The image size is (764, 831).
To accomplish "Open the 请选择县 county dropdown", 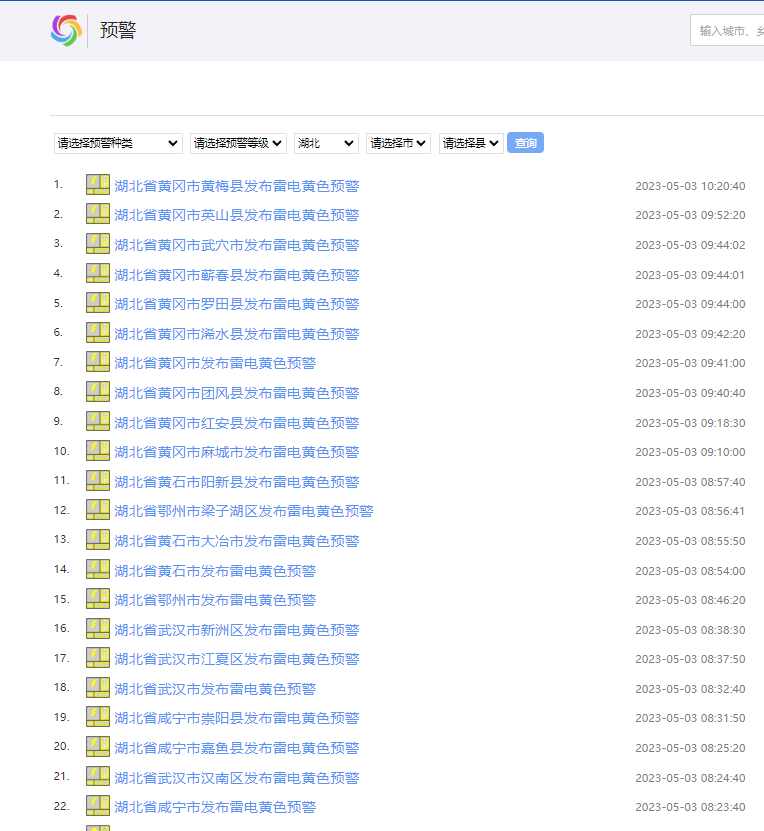I will point(471,143).
